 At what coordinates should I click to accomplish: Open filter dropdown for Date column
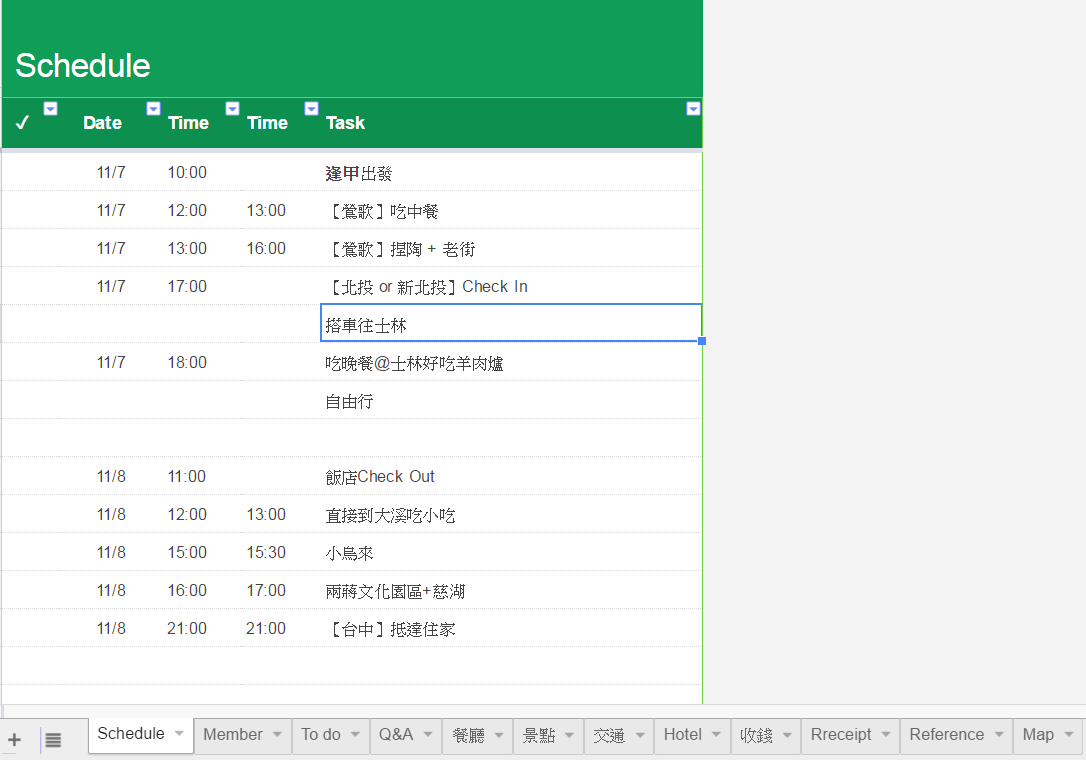[x=154, y=108]
